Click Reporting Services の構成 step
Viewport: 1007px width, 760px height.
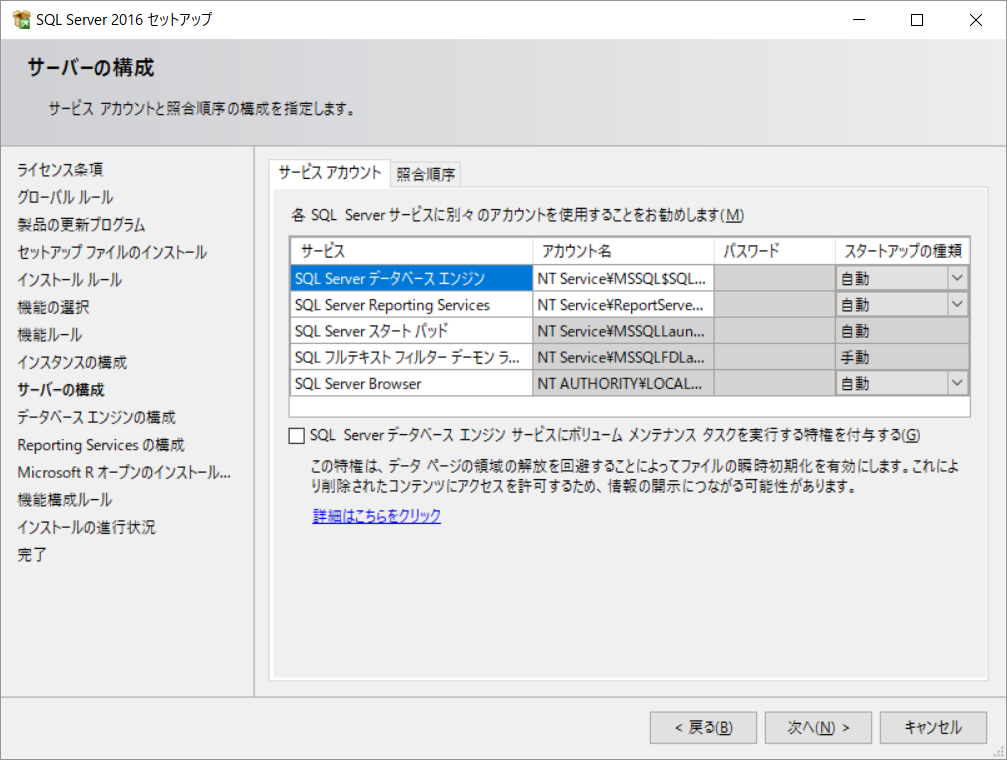click(101, 445)
